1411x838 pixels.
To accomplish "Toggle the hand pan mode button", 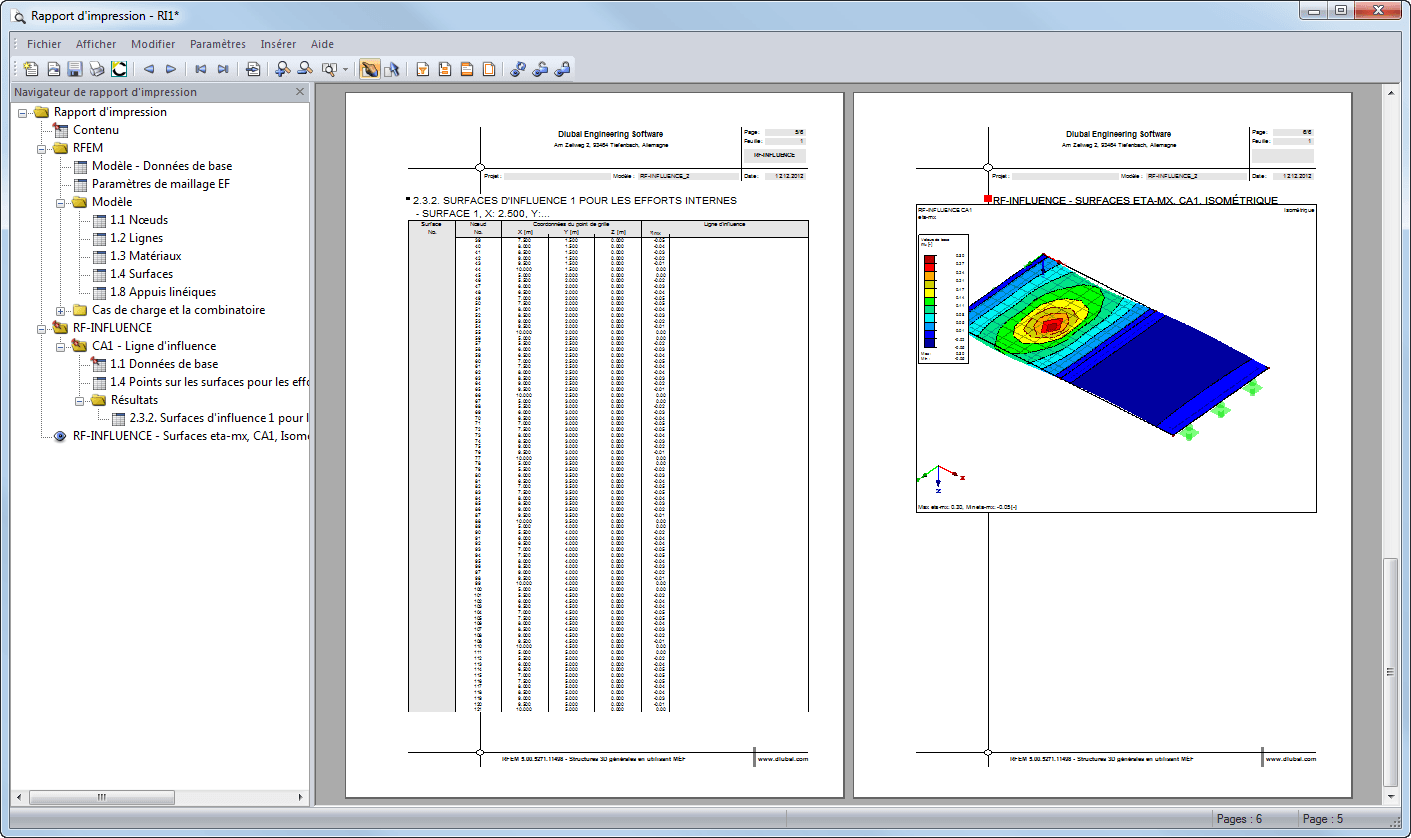I will click(370, 69).
